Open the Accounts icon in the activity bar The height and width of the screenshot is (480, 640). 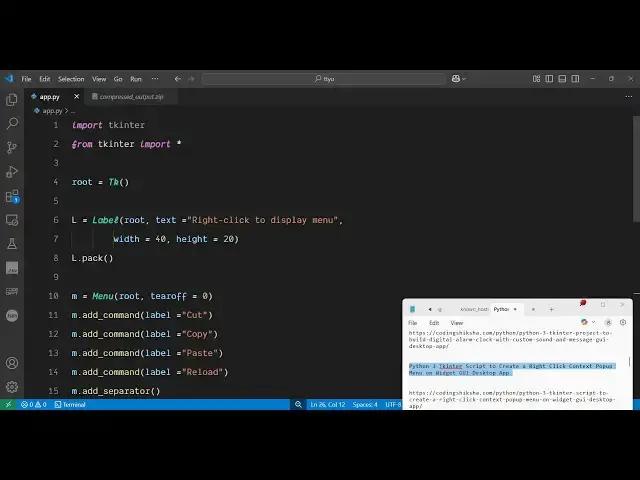click(12, 363)
